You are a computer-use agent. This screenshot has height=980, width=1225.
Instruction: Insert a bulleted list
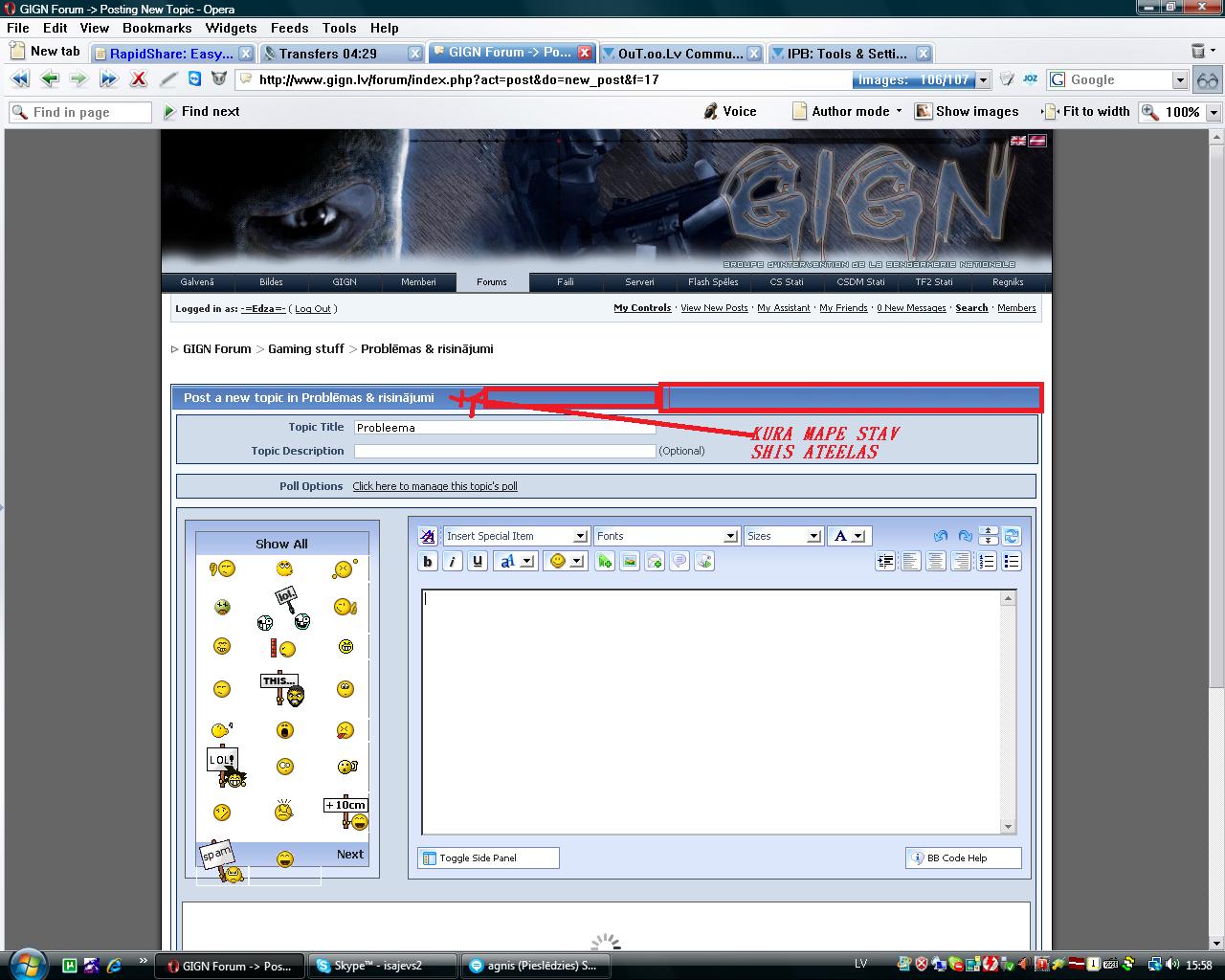coord(1012,562)
